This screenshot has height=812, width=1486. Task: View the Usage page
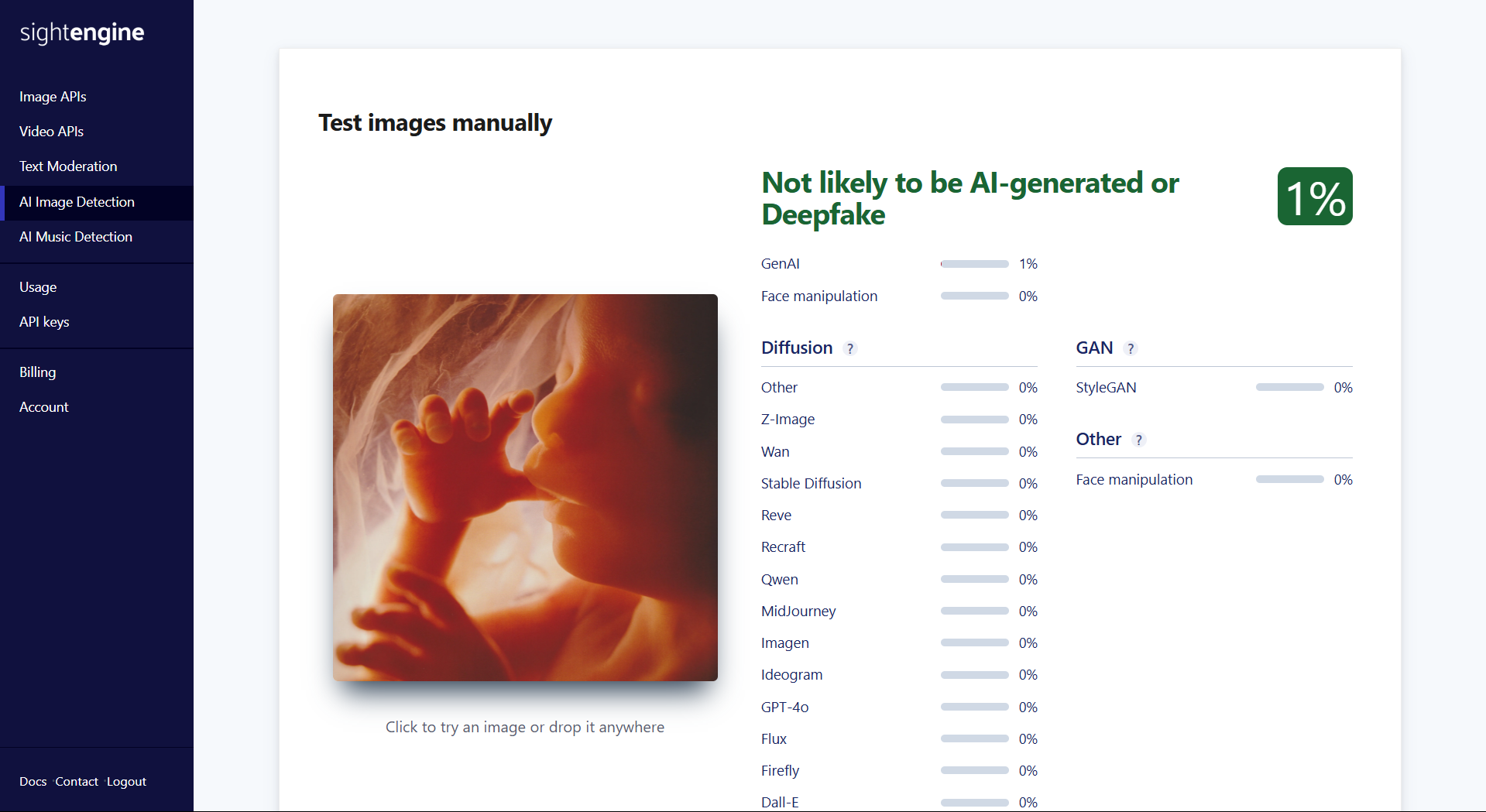coord(38,287)
